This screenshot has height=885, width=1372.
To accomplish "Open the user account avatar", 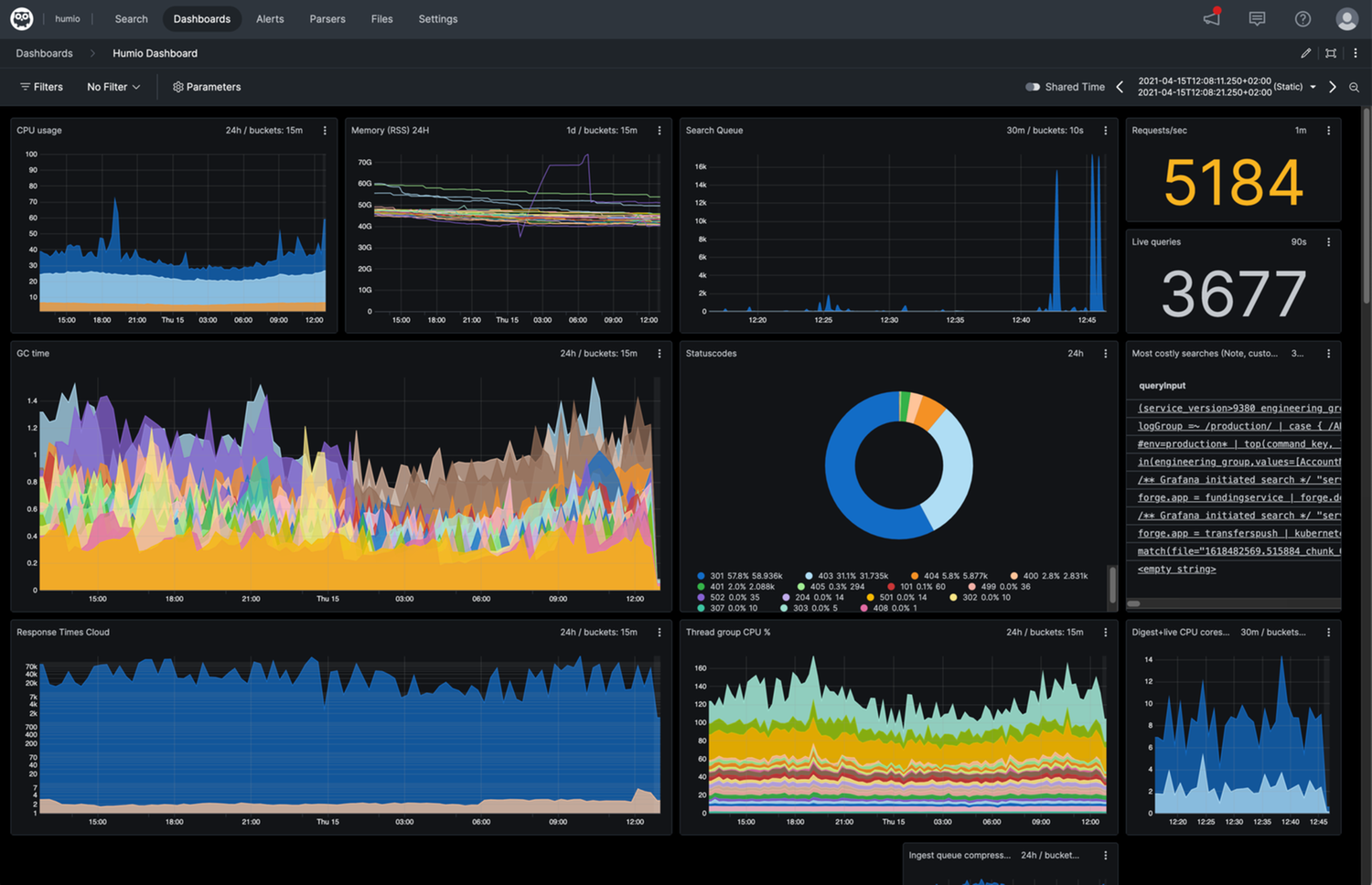I will (1346, 18).
